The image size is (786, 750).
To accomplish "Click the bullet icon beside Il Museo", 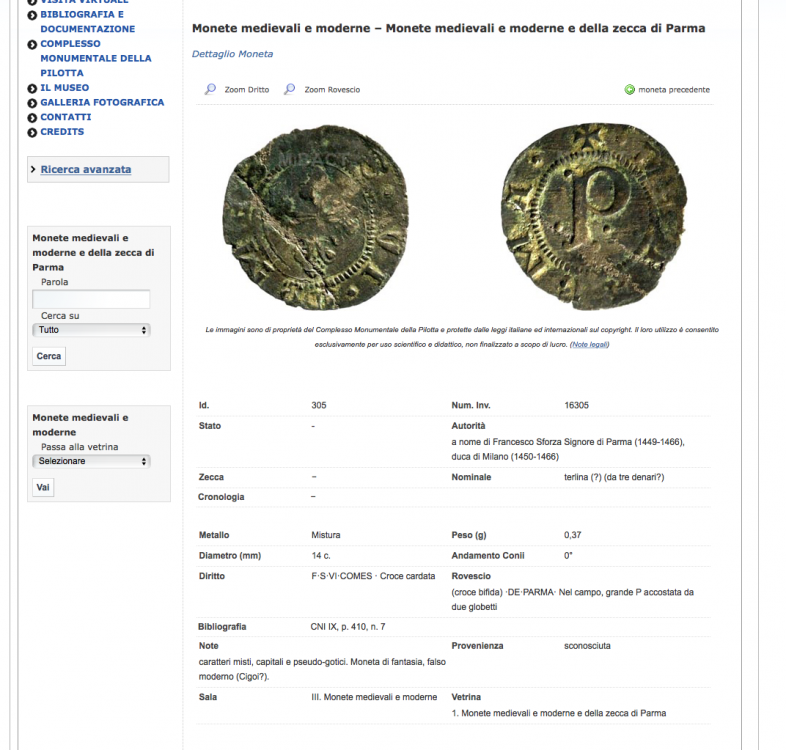I will tap(32, 88).
